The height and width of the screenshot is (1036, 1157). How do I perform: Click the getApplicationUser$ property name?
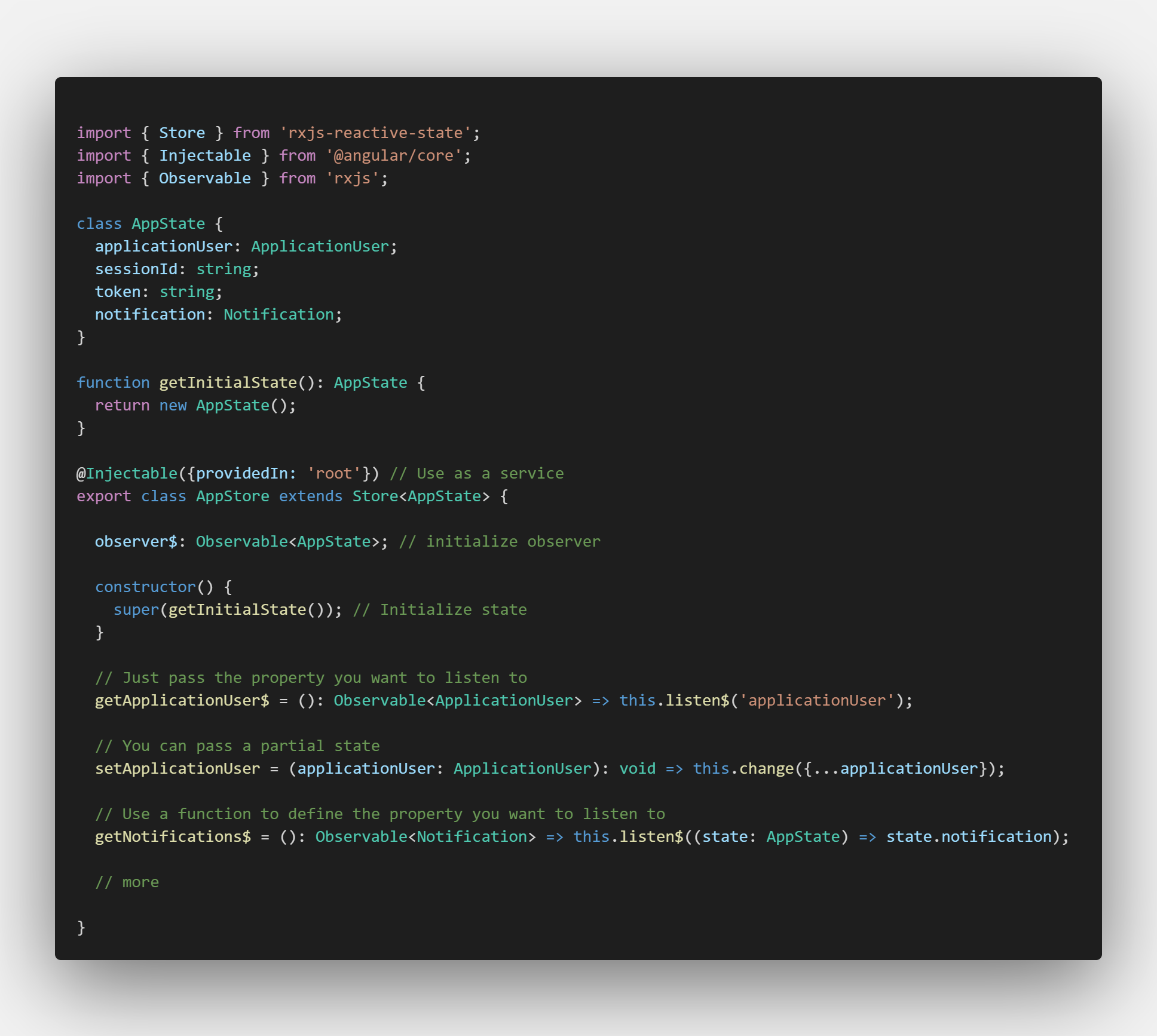182,700
